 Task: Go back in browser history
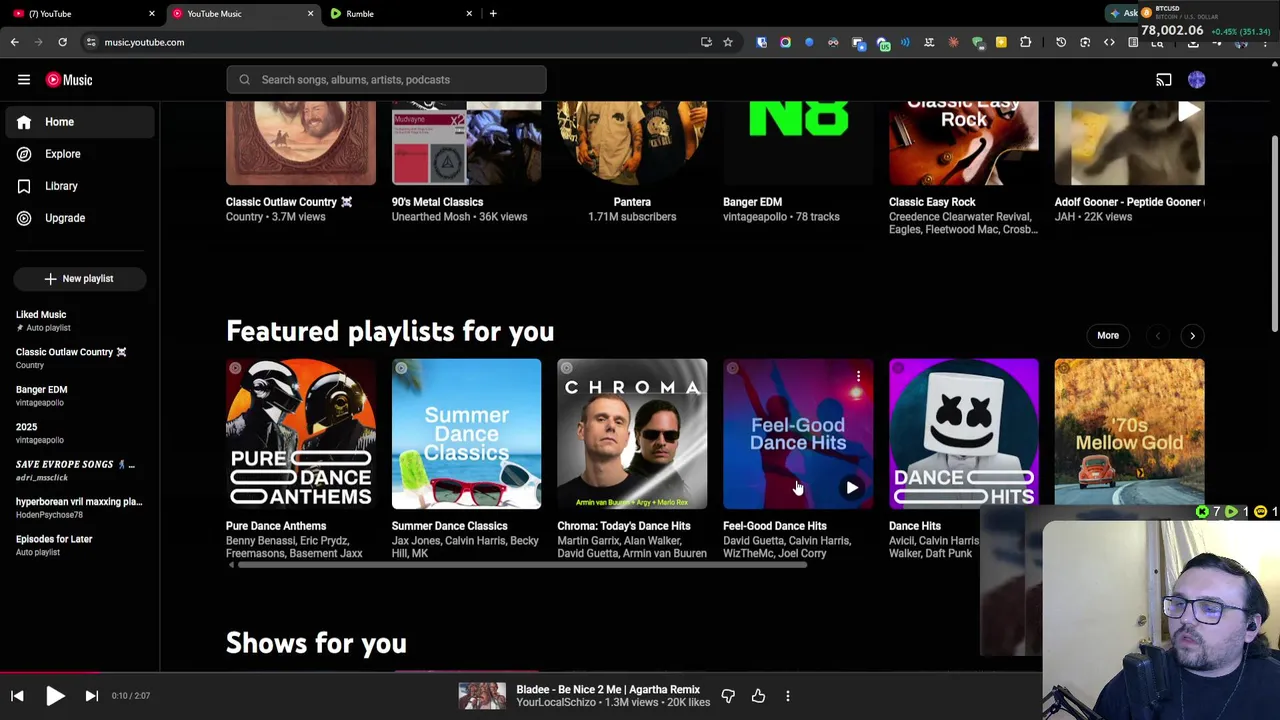14,42
